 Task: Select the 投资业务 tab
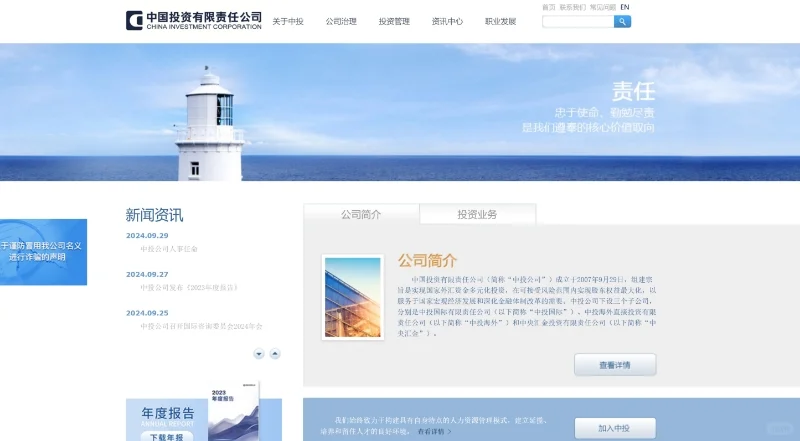478,214
